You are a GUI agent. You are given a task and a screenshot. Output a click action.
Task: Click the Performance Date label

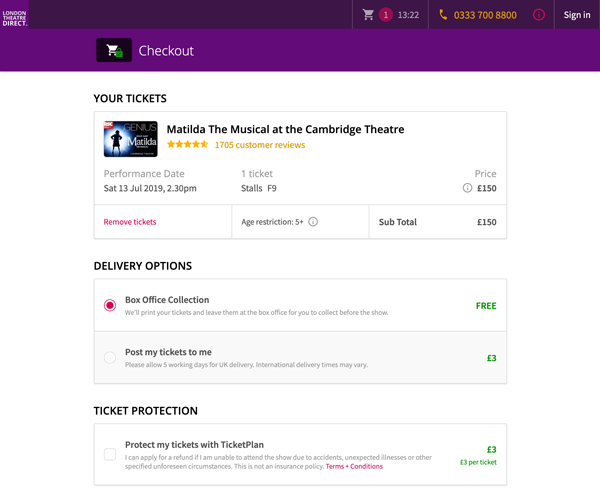(x=144, y=174)
